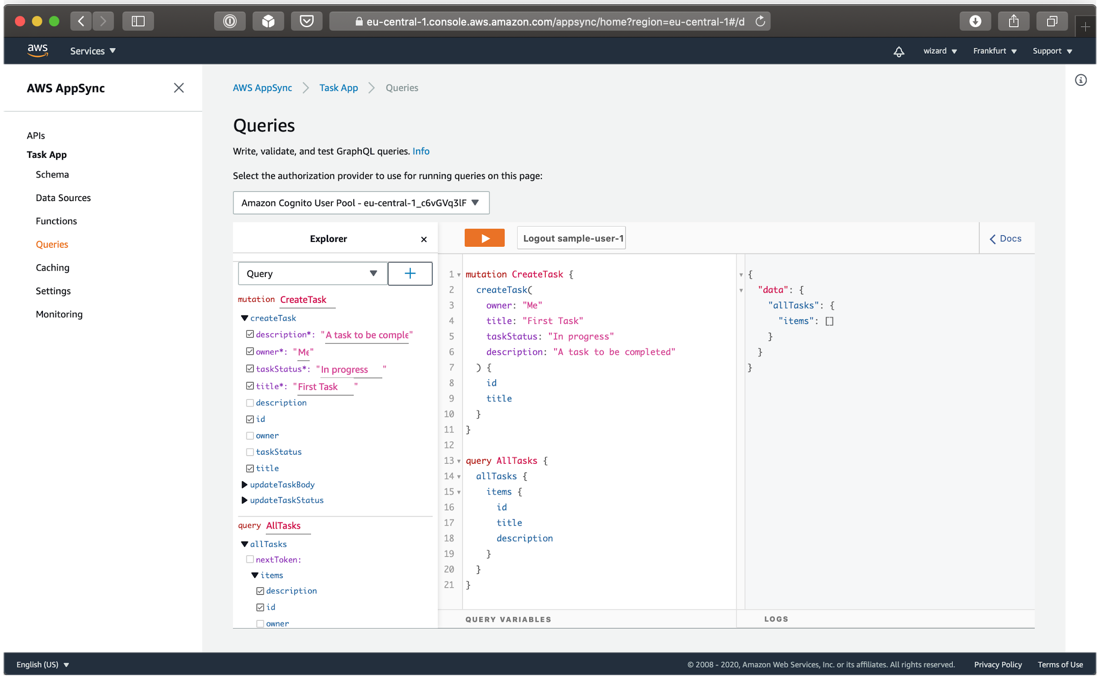Show the browser downloads
This screenshot has height=682, width=1101.
tap(975, 21)
